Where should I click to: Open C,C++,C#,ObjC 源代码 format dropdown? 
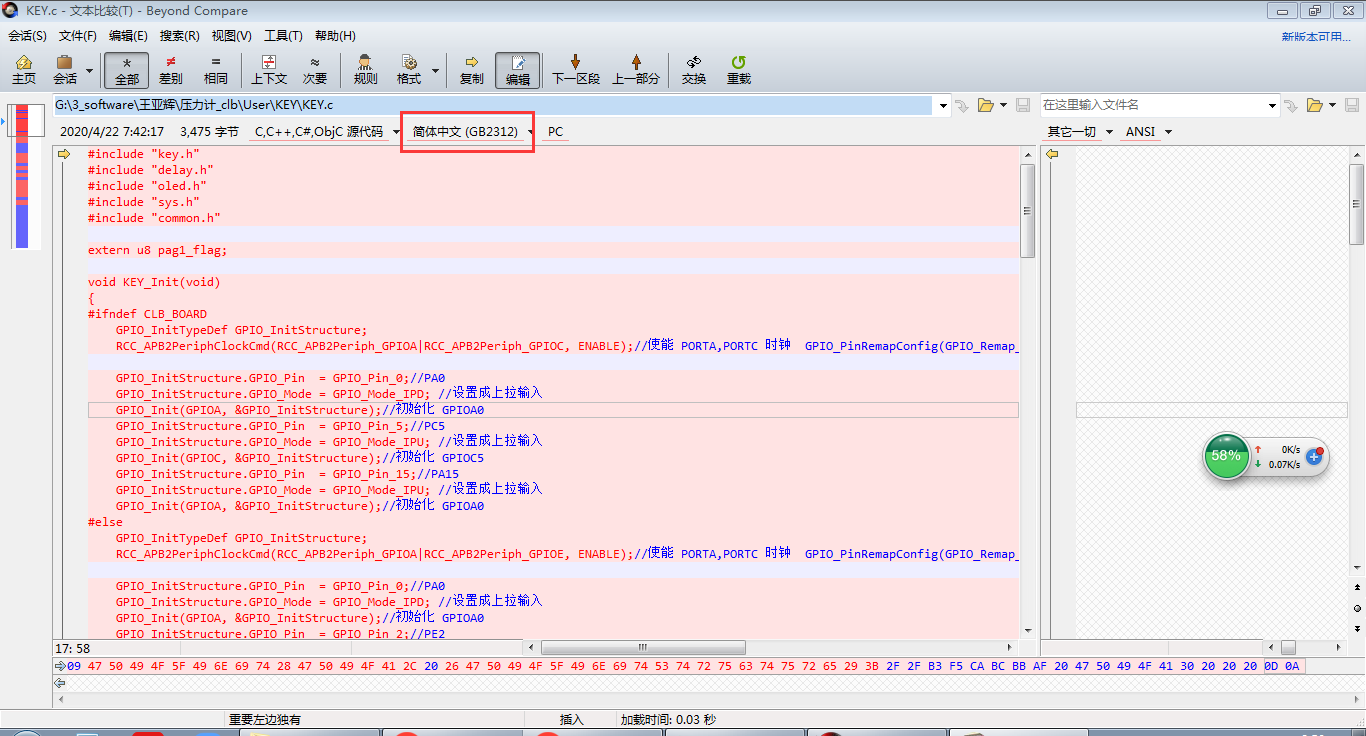pos(396,132)
